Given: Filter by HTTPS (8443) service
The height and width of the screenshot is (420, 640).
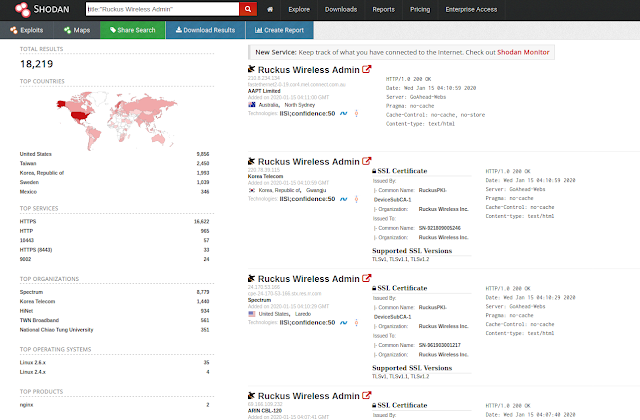Looking at the screenshot, I should [x=36, y=249].
